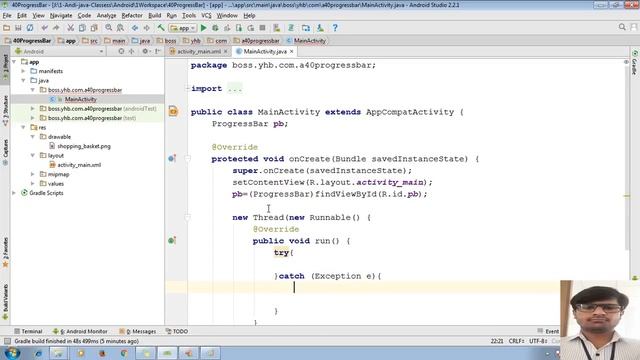Click the Redo arrow icon
The width and height of the screenshot is (640, 360).
56,28
